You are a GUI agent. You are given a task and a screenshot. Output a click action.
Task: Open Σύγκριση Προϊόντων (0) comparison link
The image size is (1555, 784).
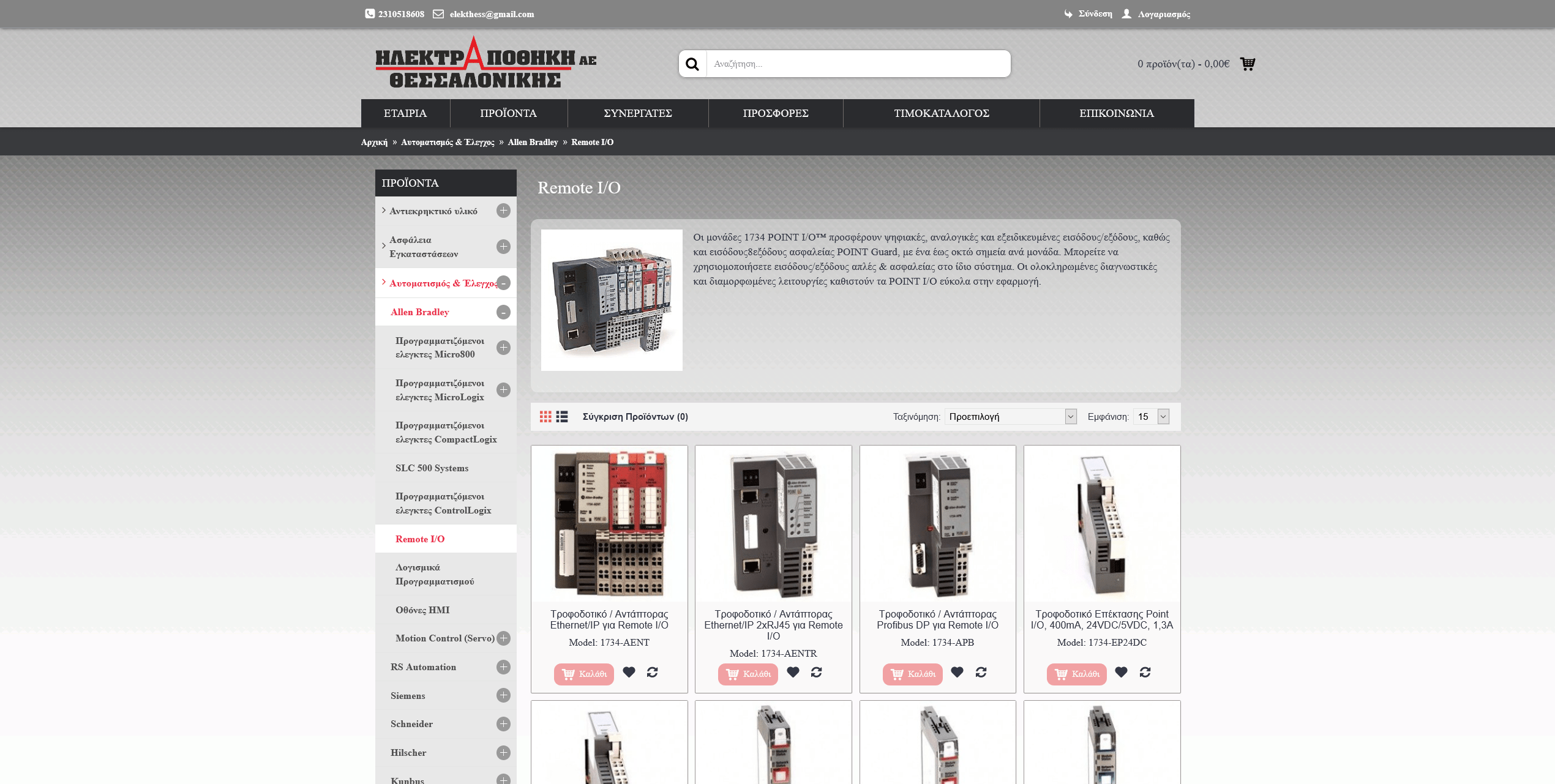635,417
